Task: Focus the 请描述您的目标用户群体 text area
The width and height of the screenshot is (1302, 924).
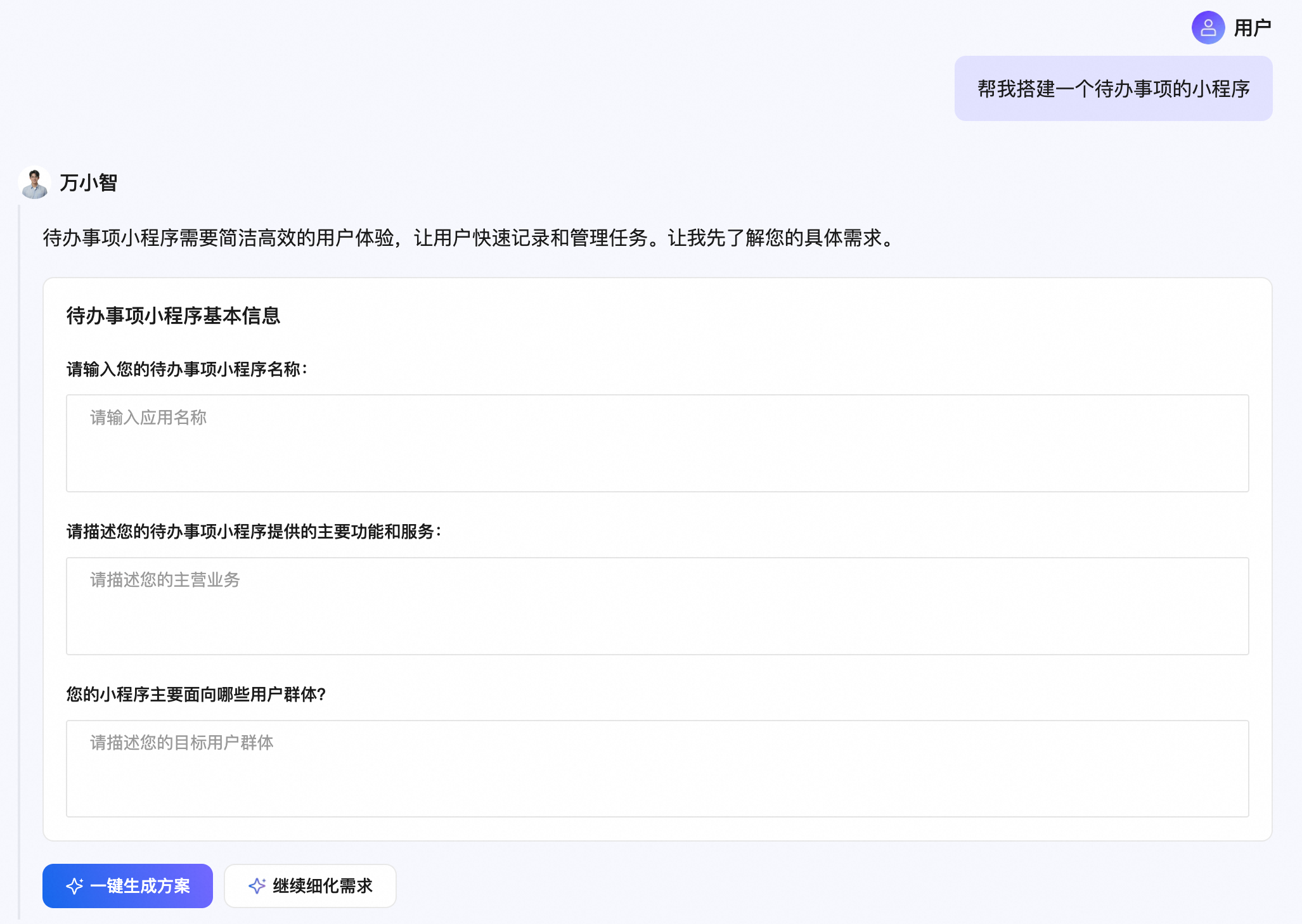Action: (x=657, y=769)
